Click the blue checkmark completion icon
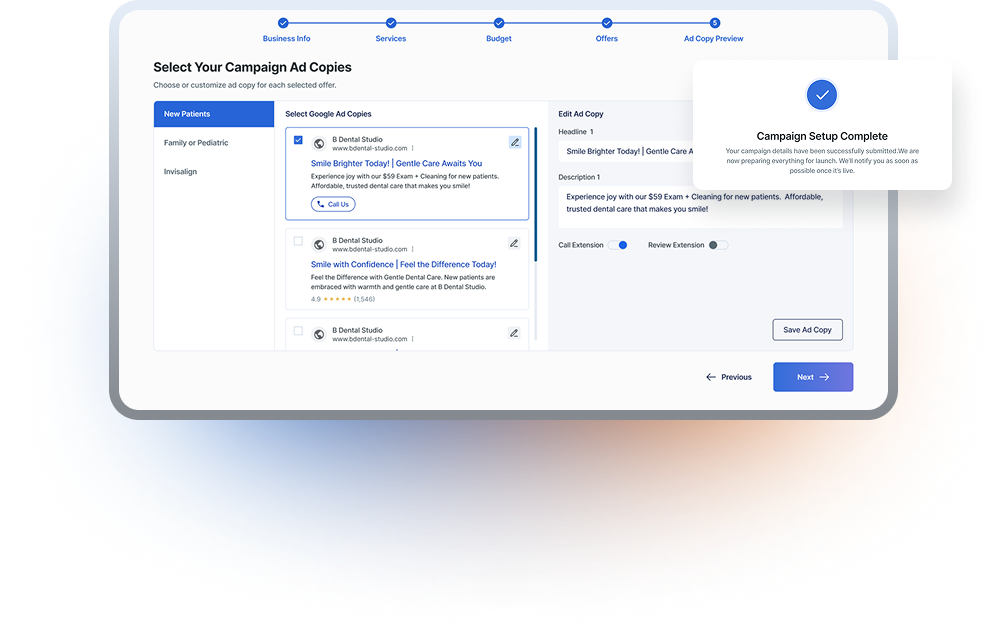Image resolution: width=1007 pixels, height=637 pixels. [821, 95]
